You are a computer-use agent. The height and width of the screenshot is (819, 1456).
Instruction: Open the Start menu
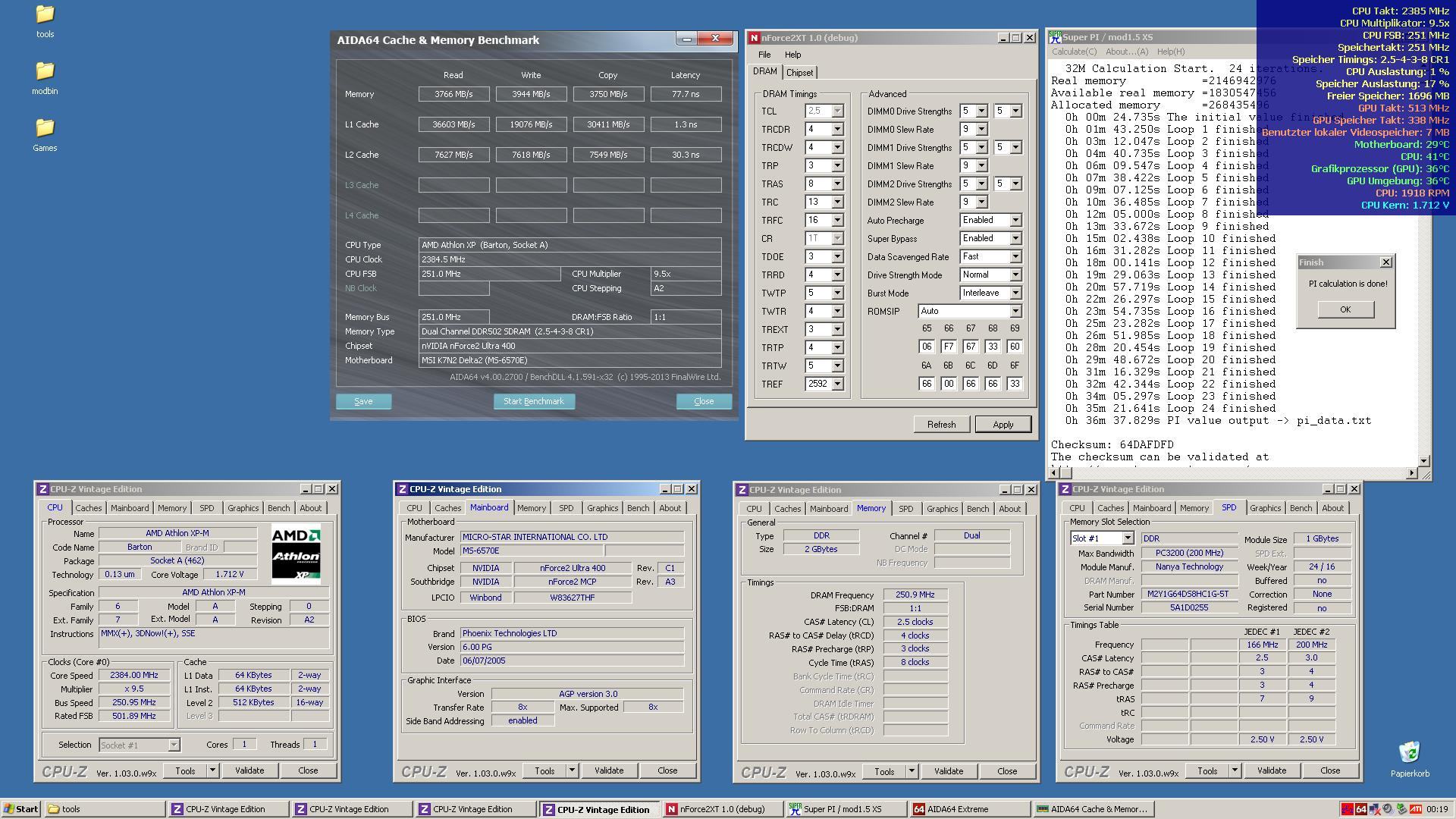click(20, 809)
